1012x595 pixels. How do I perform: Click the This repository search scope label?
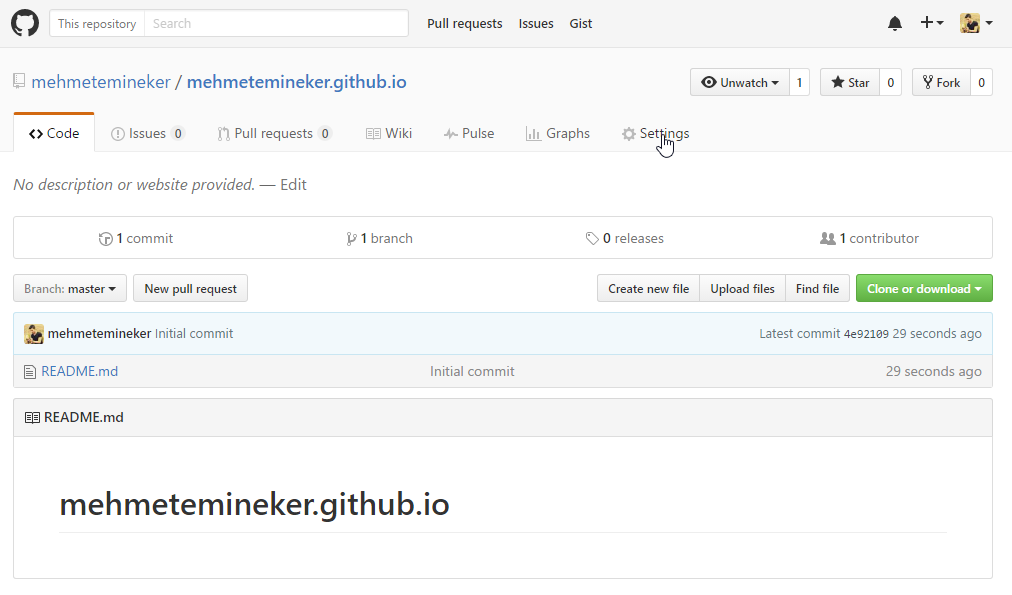[x=97, y=23]
